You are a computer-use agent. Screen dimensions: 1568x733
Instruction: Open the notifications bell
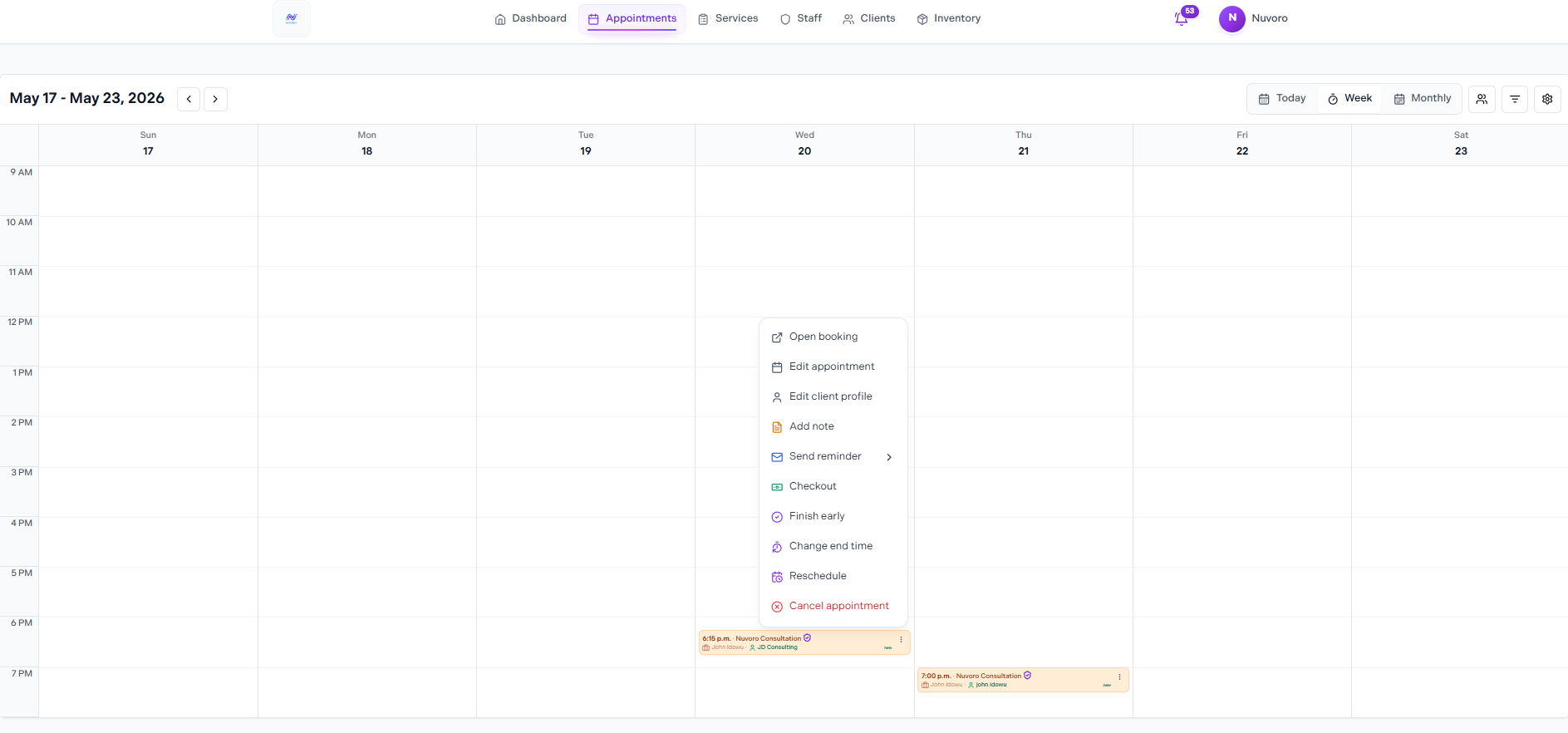[x=1181, y=19]
